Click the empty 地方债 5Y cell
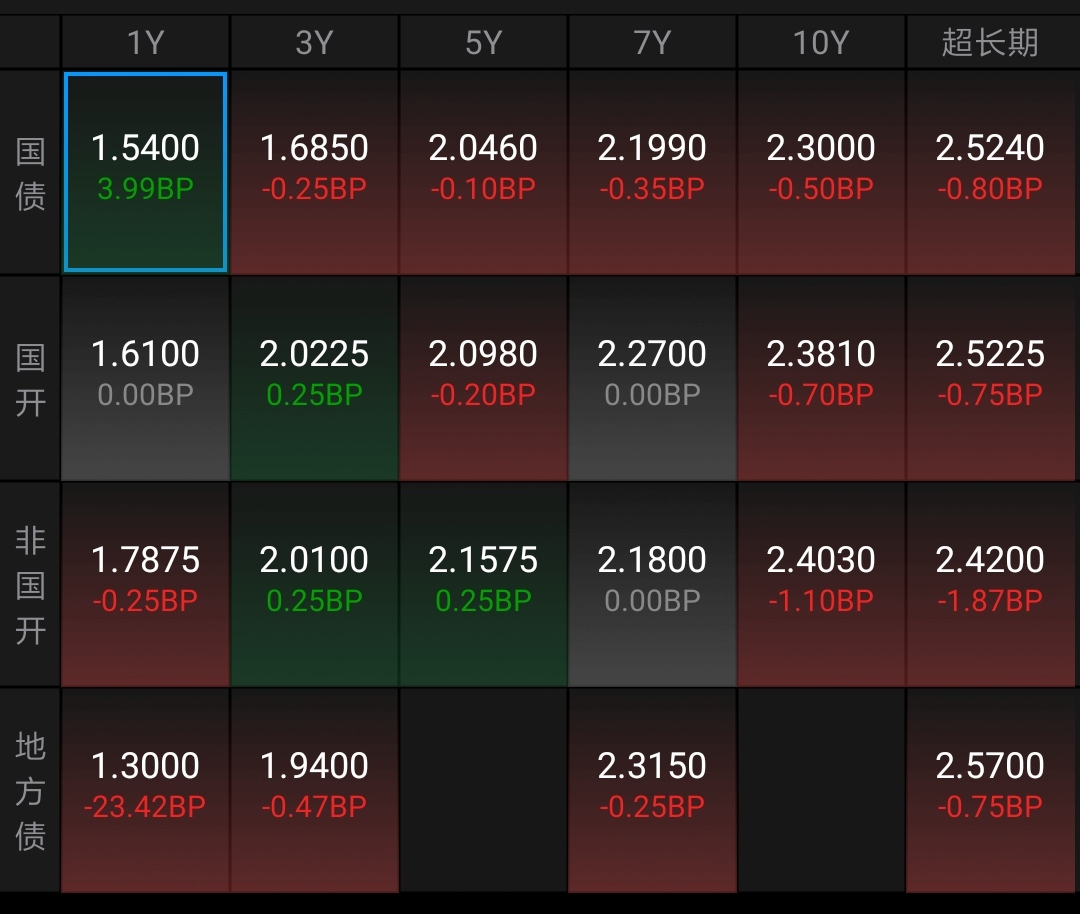Viewport: 1080px width, 914px height. tap(483, 790)
